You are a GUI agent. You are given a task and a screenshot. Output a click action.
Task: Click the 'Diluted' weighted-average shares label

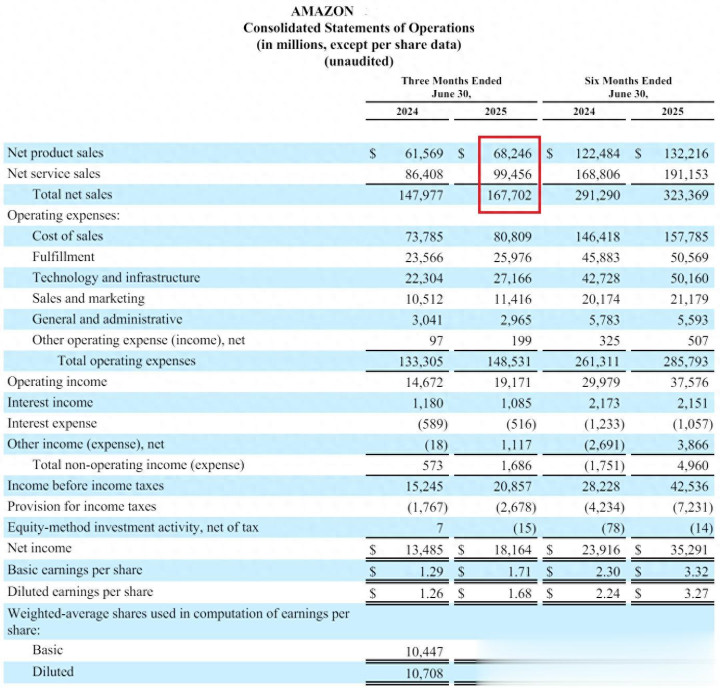pyautogui.click(x=53, y=671)
